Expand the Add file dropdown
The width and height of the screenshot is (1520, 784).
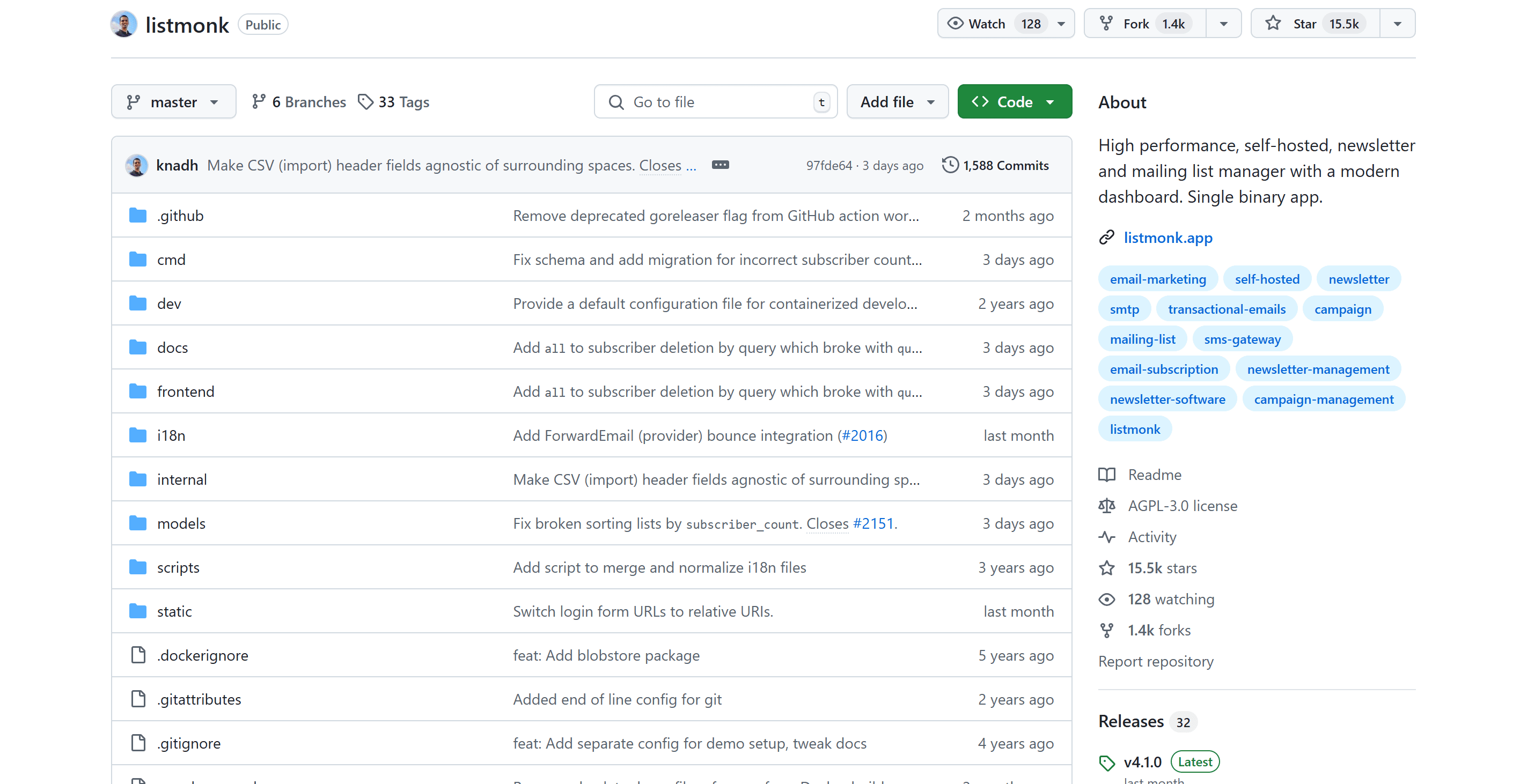[x=897, y=101]
